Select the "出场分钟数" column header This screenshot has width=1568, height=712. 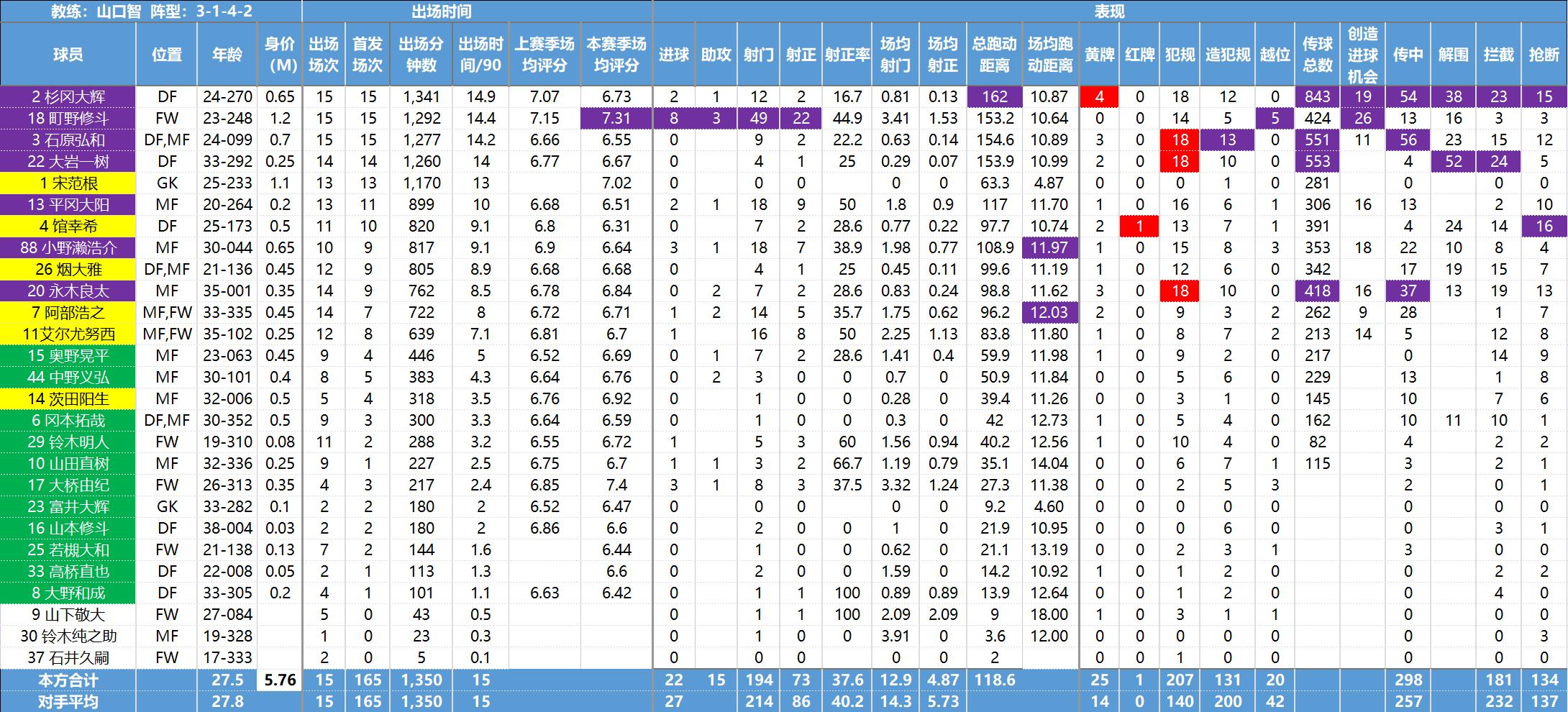pyautogui.click(x=421, y=54)
